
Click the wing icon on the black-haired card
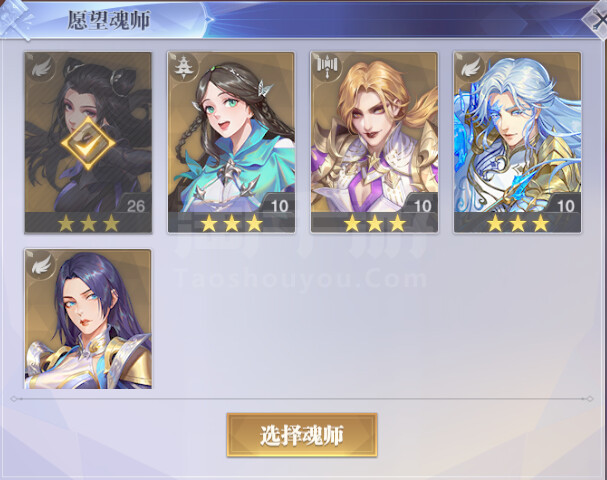[x=42, y=69]
